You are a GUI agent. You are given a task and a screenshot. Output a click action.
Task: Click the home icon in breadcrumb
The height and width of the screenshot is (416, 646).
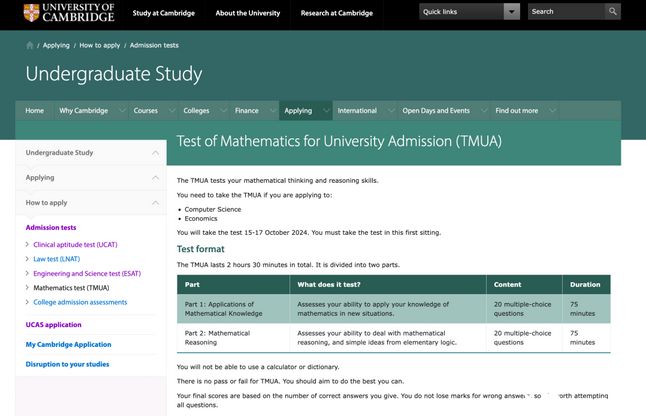click(30, 45)
